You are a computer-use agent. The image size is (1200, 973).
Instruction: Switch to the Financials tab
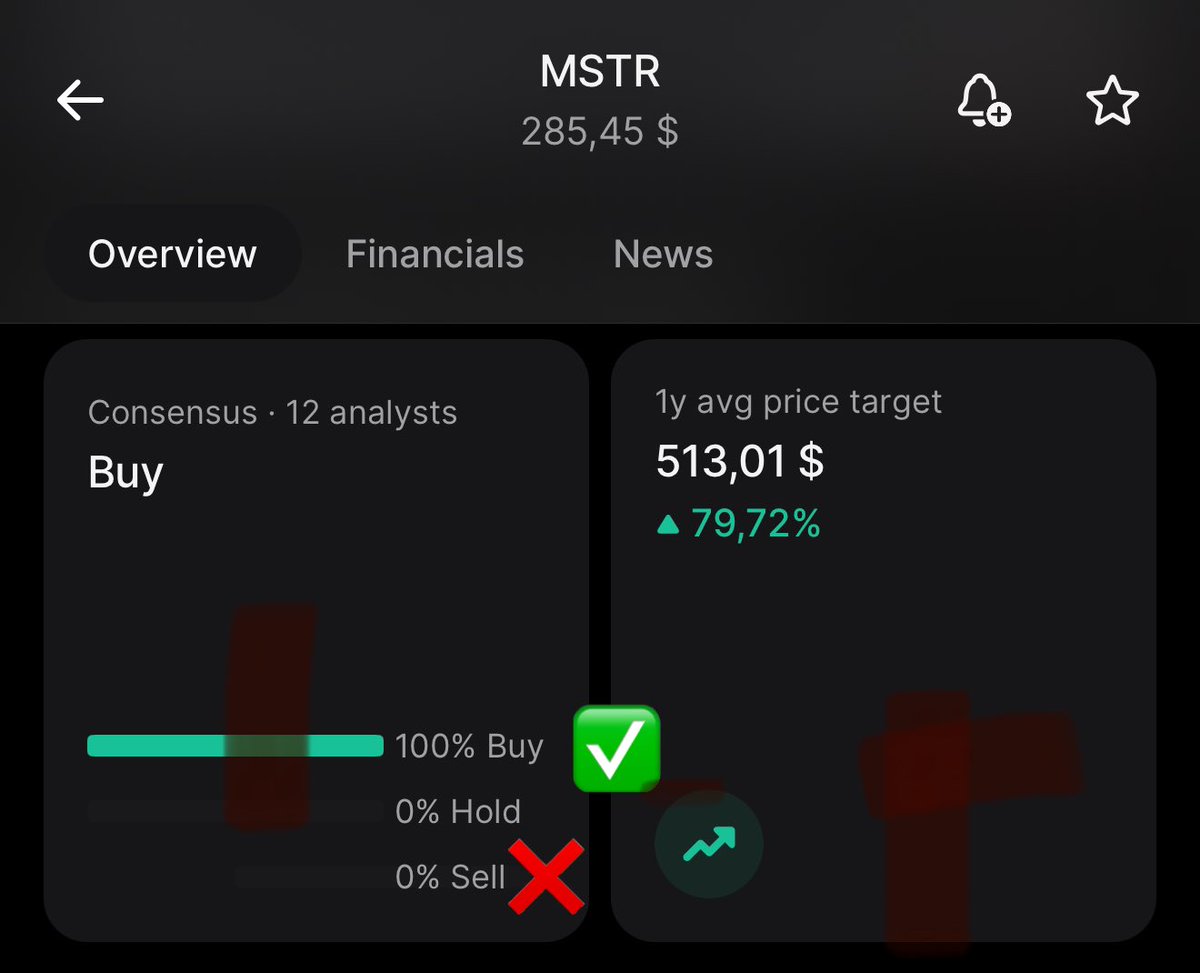pos(434,254)
